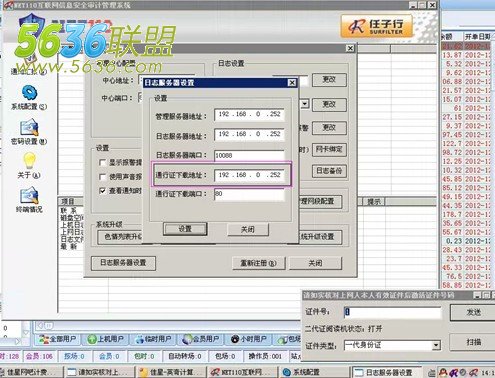Uncheck the 查看通知时 checkbox
Viewport: 495px width, 378px height.
click(102, 191)
